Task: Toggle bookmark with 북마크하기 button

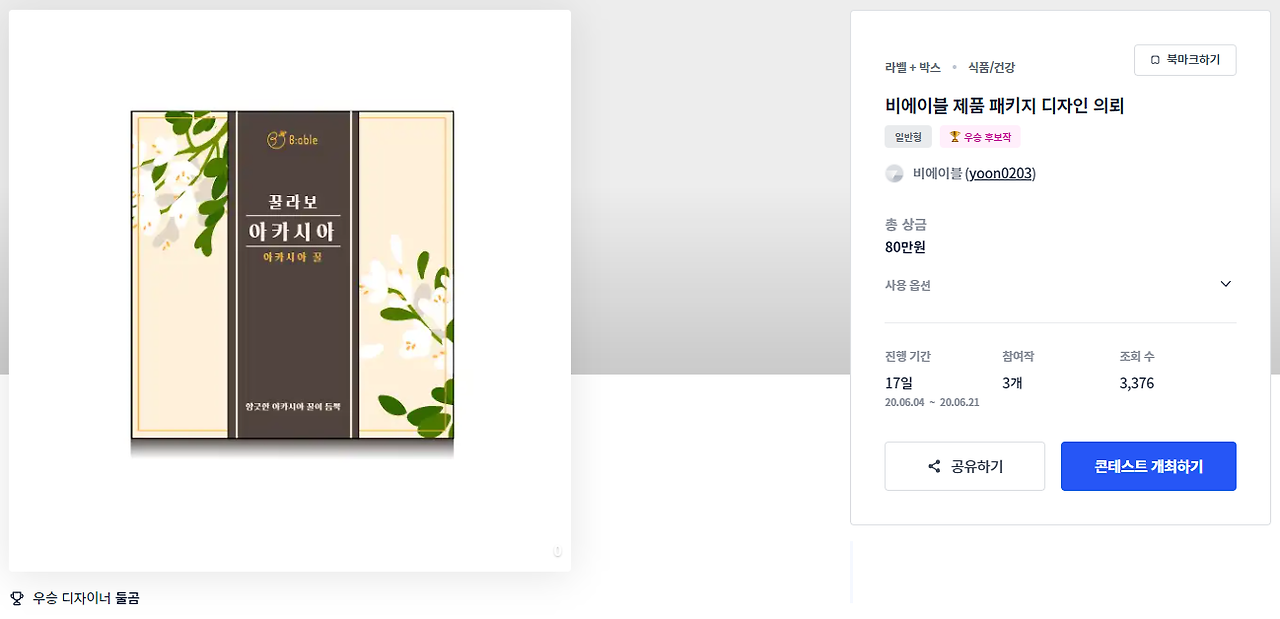Action: click(x=1185, y=60)
